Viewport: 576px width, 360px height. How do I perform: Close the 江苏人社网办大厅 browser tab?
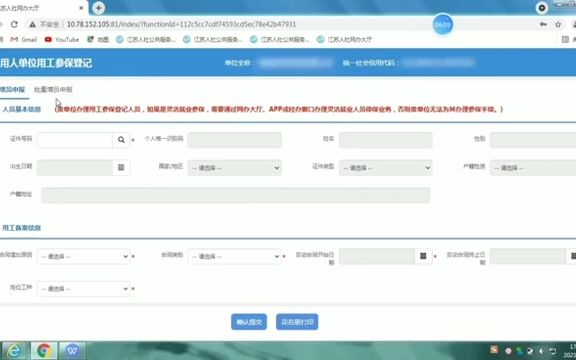pyautogui.click(x=81, y=8)
